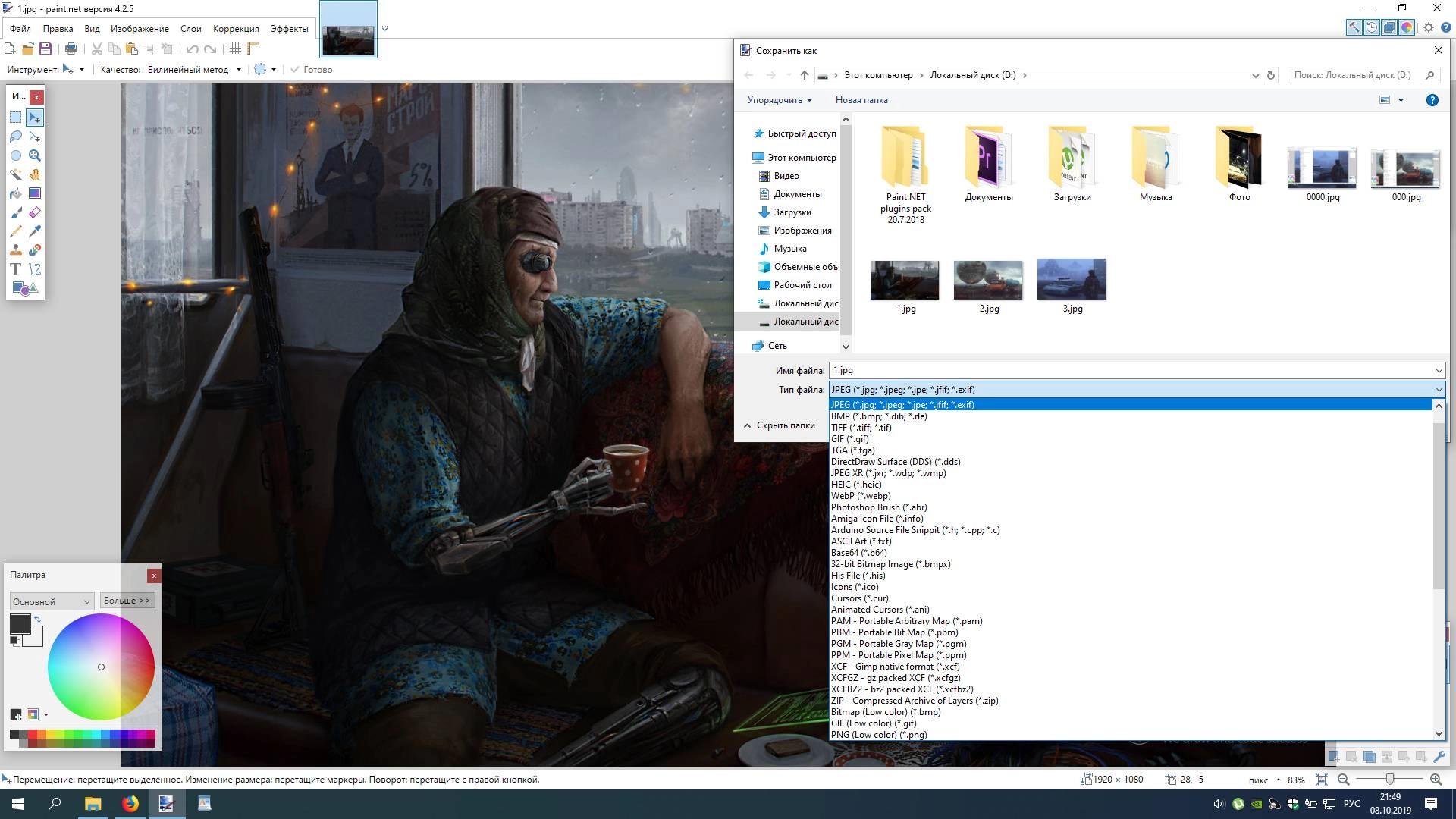Open the file name history dropdown
Viewport: 1456px width, 819px height.
[x=1439, y=371]
